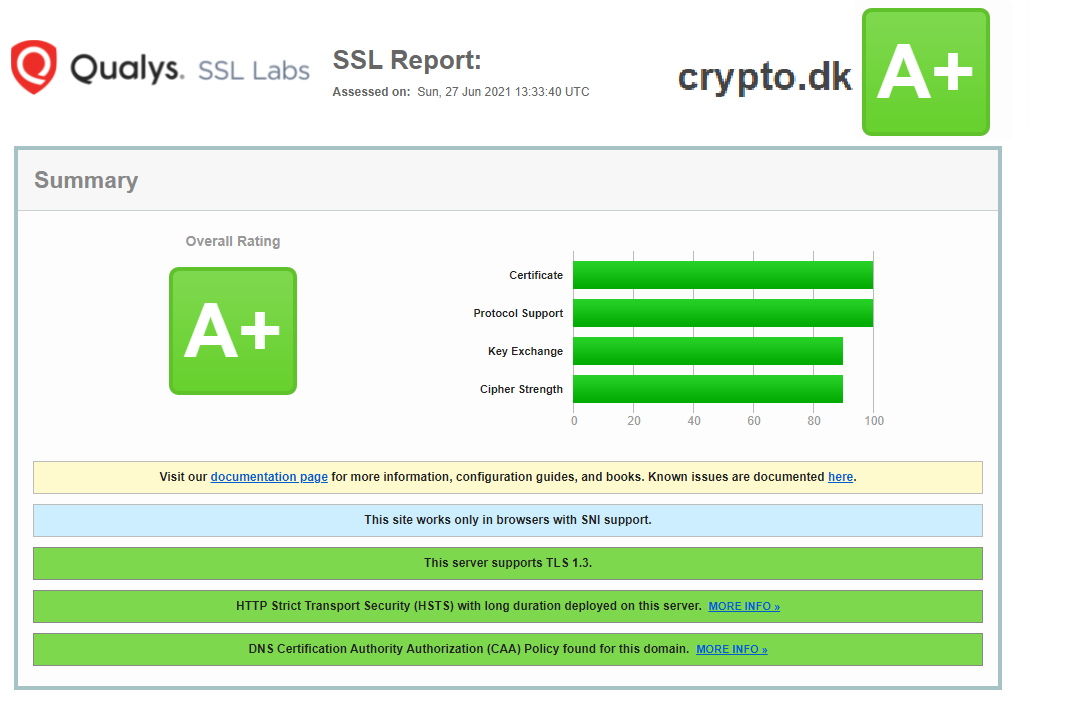Click the assessed date Sun, 27 Jun 2021

pyautogui.click(x=503, y=92)
